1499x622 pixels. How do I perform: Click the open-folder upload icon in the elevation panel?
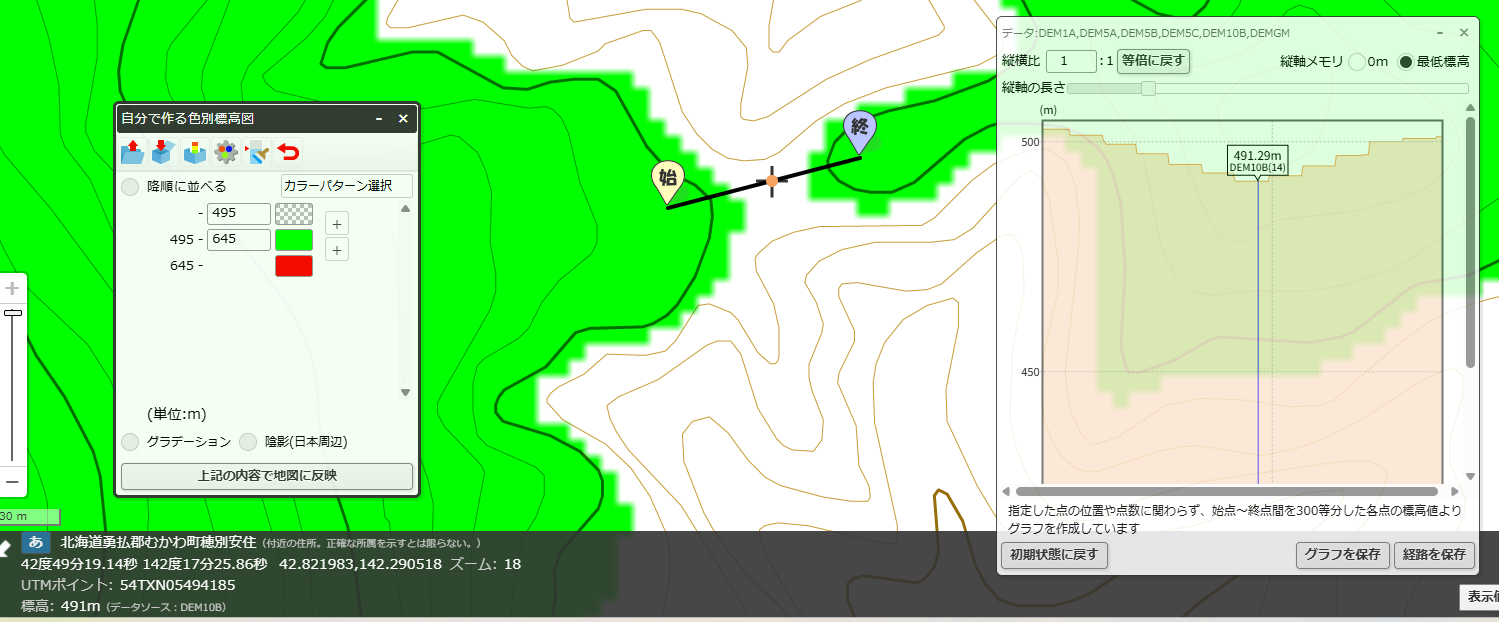pyautogui.click(x=132, y=152)
